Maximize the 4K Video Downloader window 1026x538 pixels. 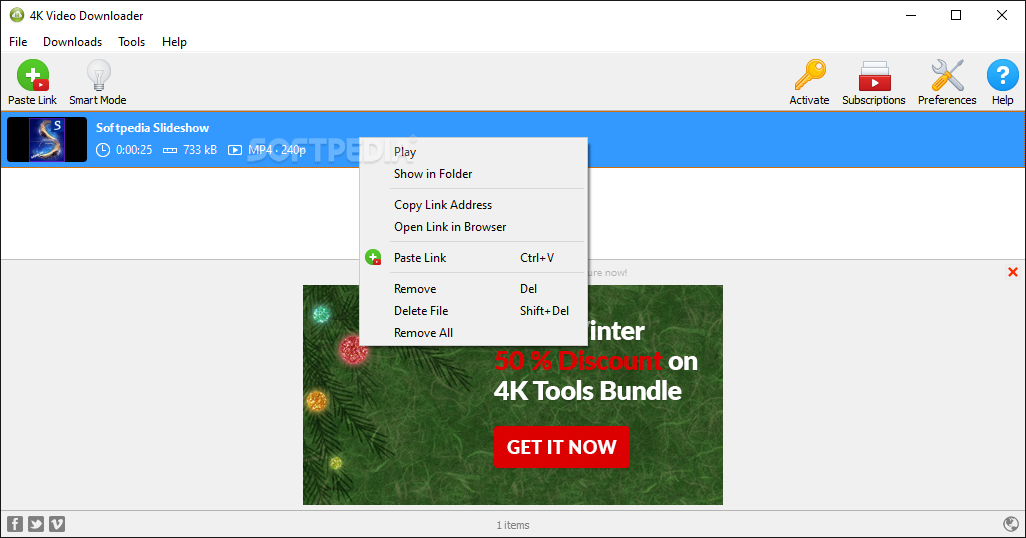(956, 15)
